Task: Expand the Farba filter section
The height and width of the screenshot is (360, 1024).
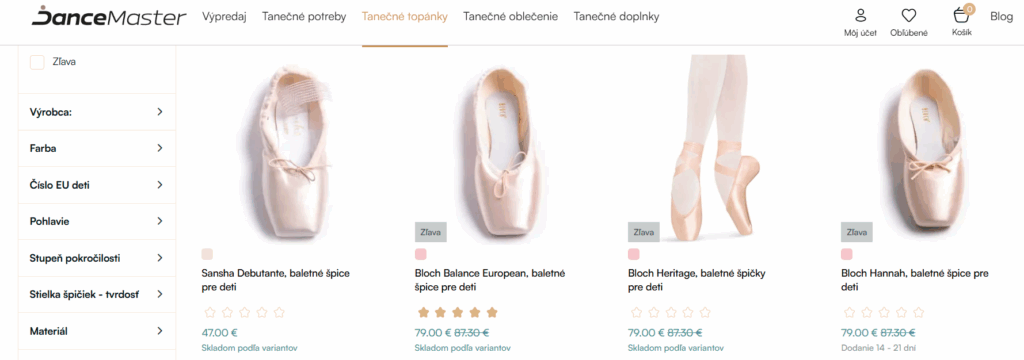Action: click(x=97, y=148)
